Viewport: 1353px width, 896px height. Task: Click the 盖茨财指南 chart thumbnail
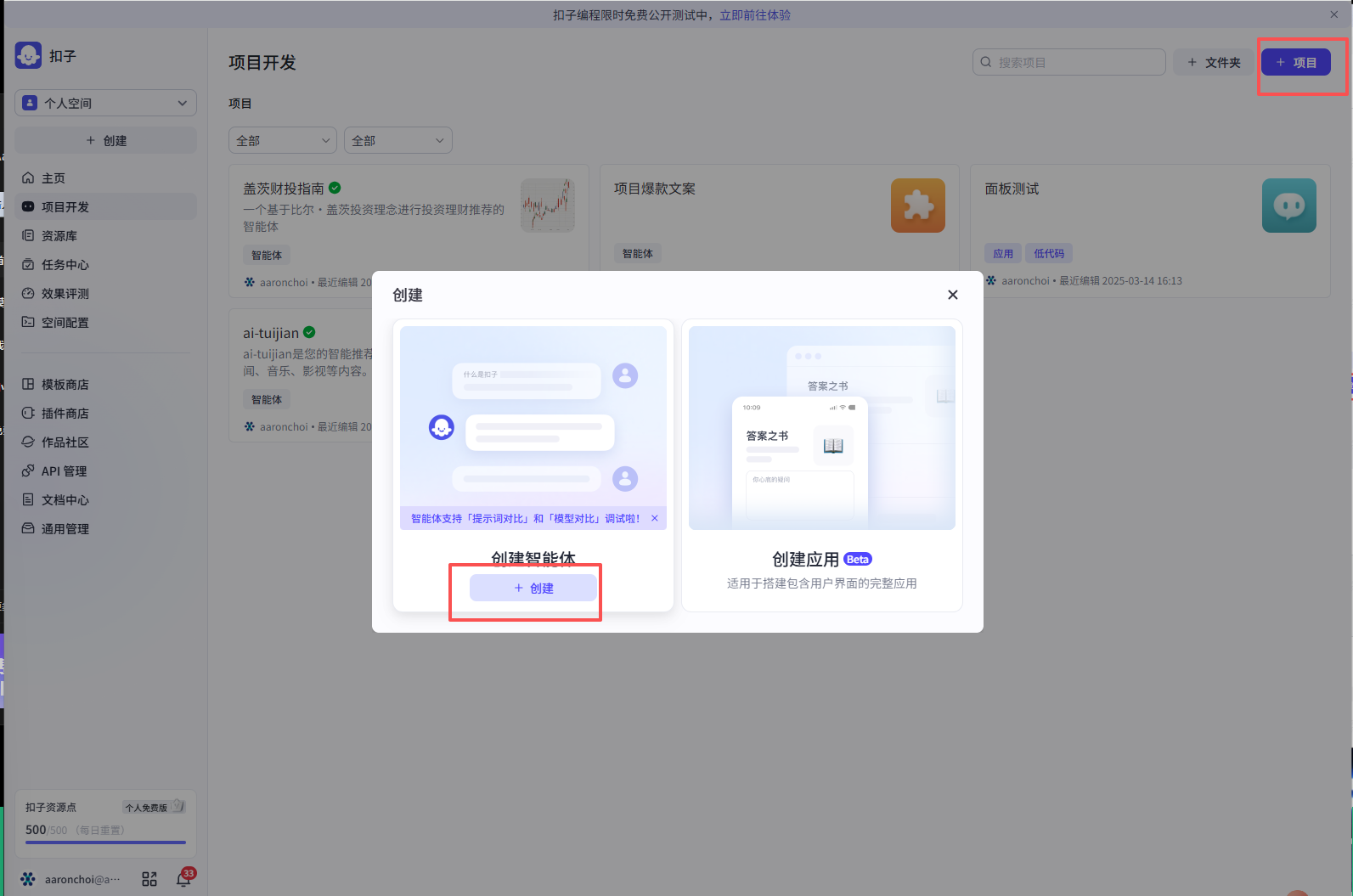pos(548,206)
